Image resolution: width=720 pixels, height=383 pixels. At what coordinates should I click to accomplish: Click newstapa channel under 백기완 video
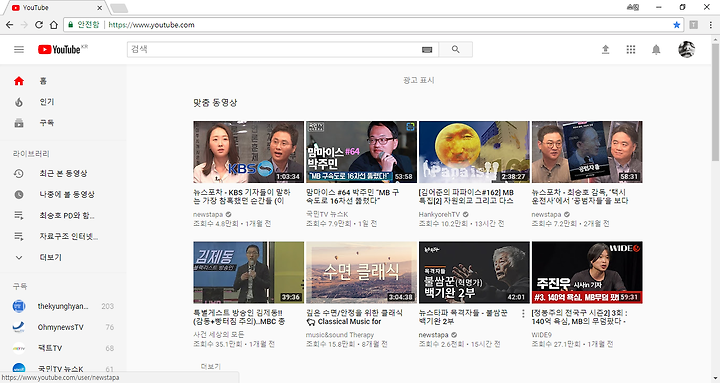(x=433, y=335)
